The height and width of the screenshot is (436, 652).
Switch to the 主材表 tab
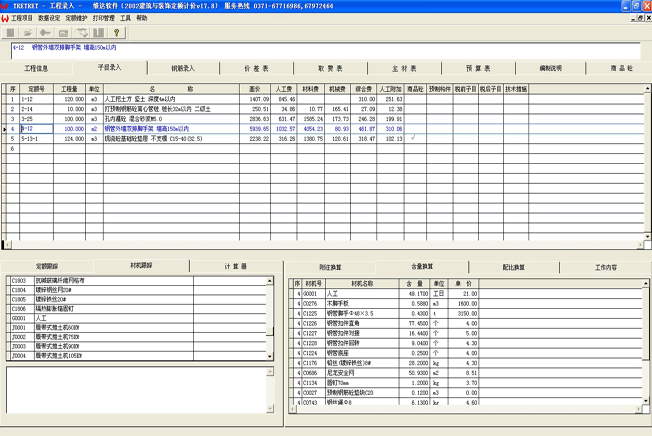pos(404,69)
